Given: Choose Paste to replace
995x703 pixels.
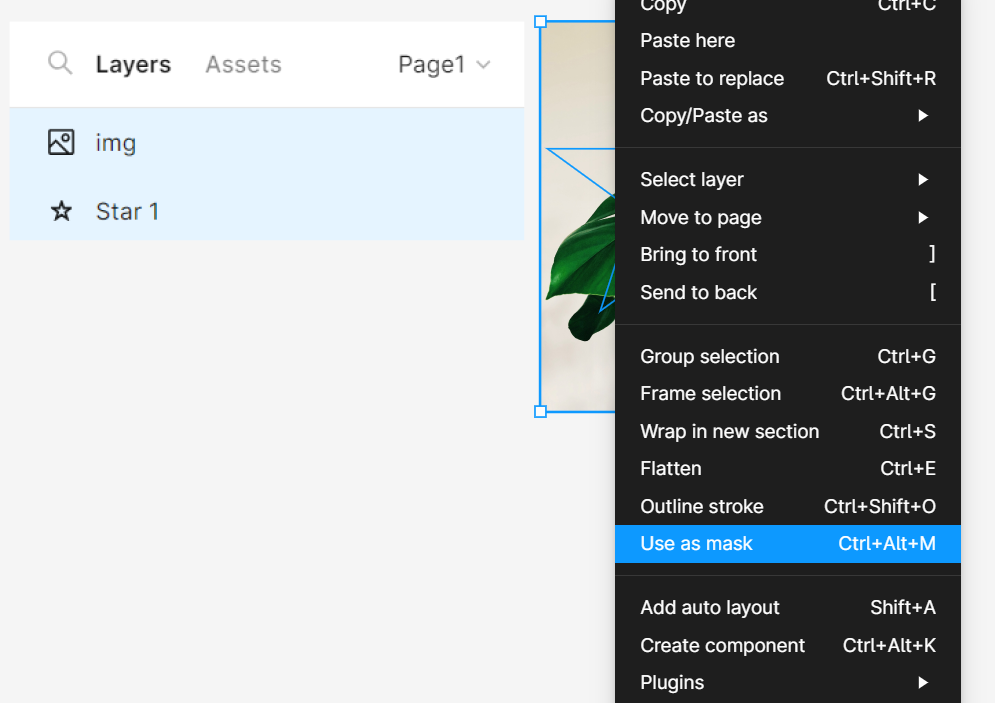Looking at the screenshot, I should pos(787,78).
